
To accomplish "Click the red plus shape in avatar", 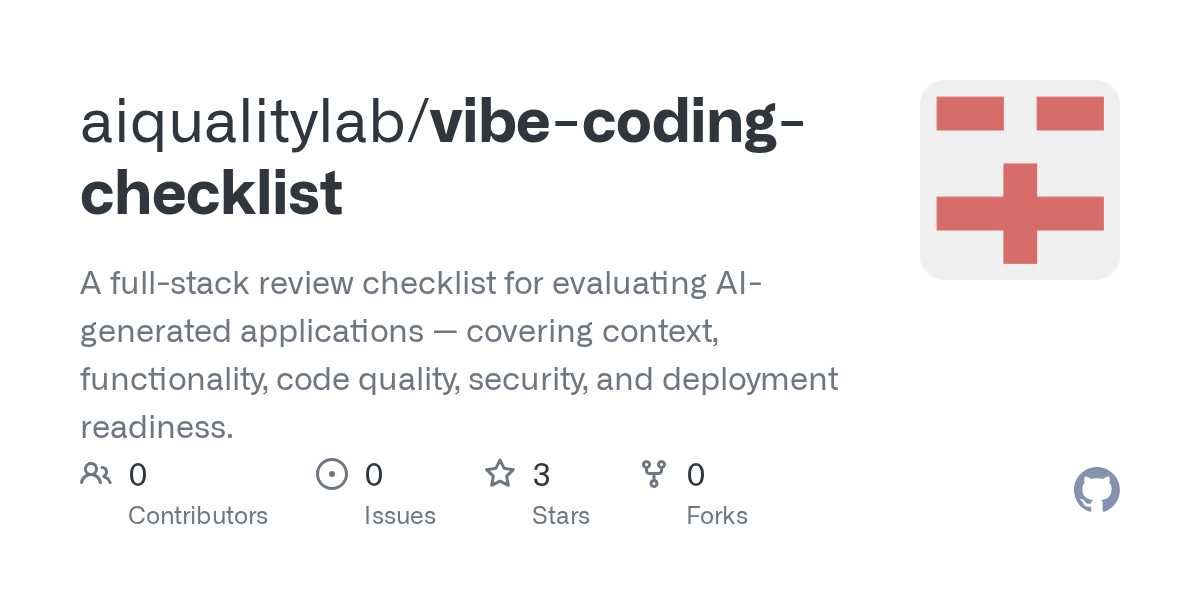I will (x=1020, y=214).
